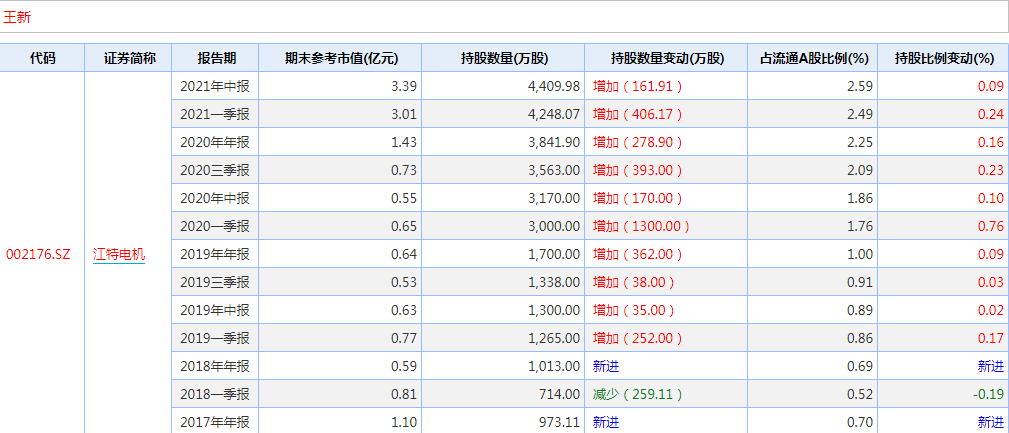Select the 2020年年报 report period cell

(x=216, y=142)
